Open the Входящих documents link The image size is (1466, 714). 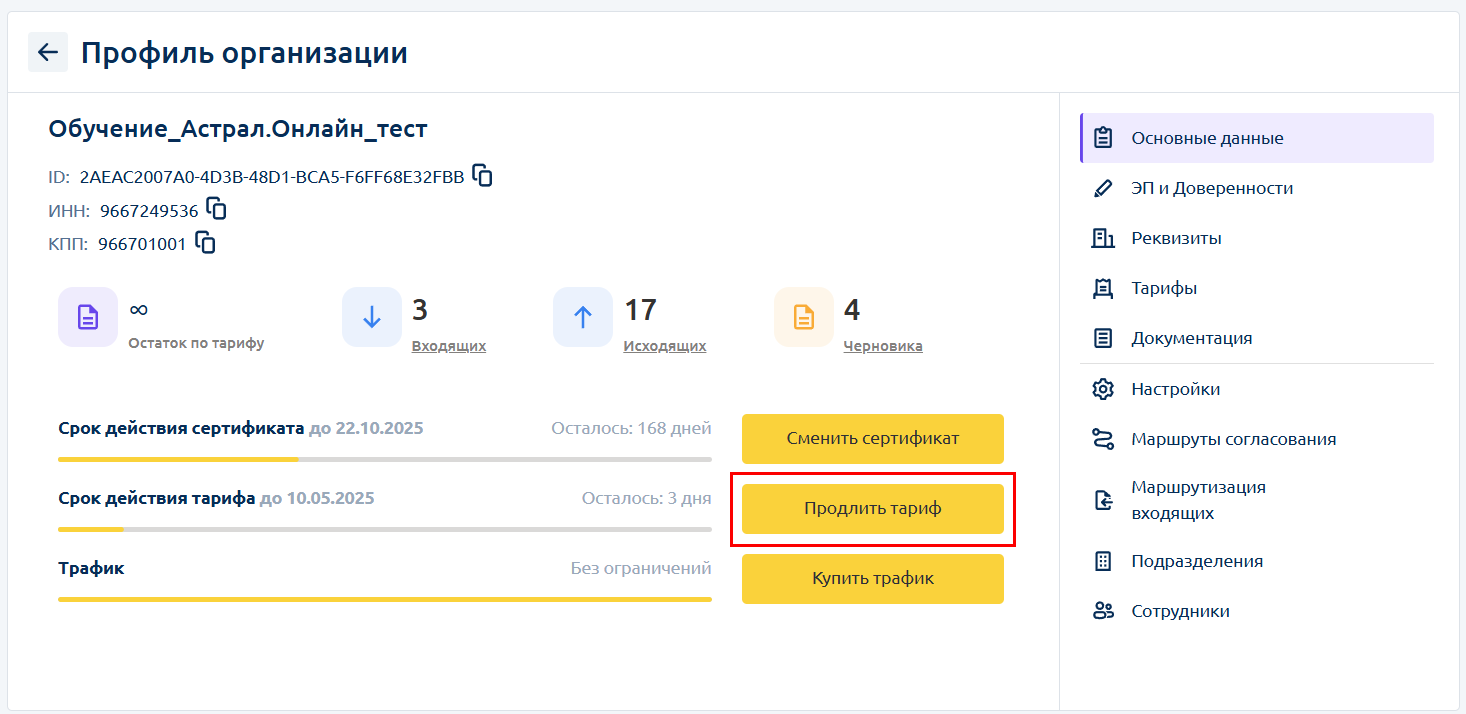[x=449, y=346]
